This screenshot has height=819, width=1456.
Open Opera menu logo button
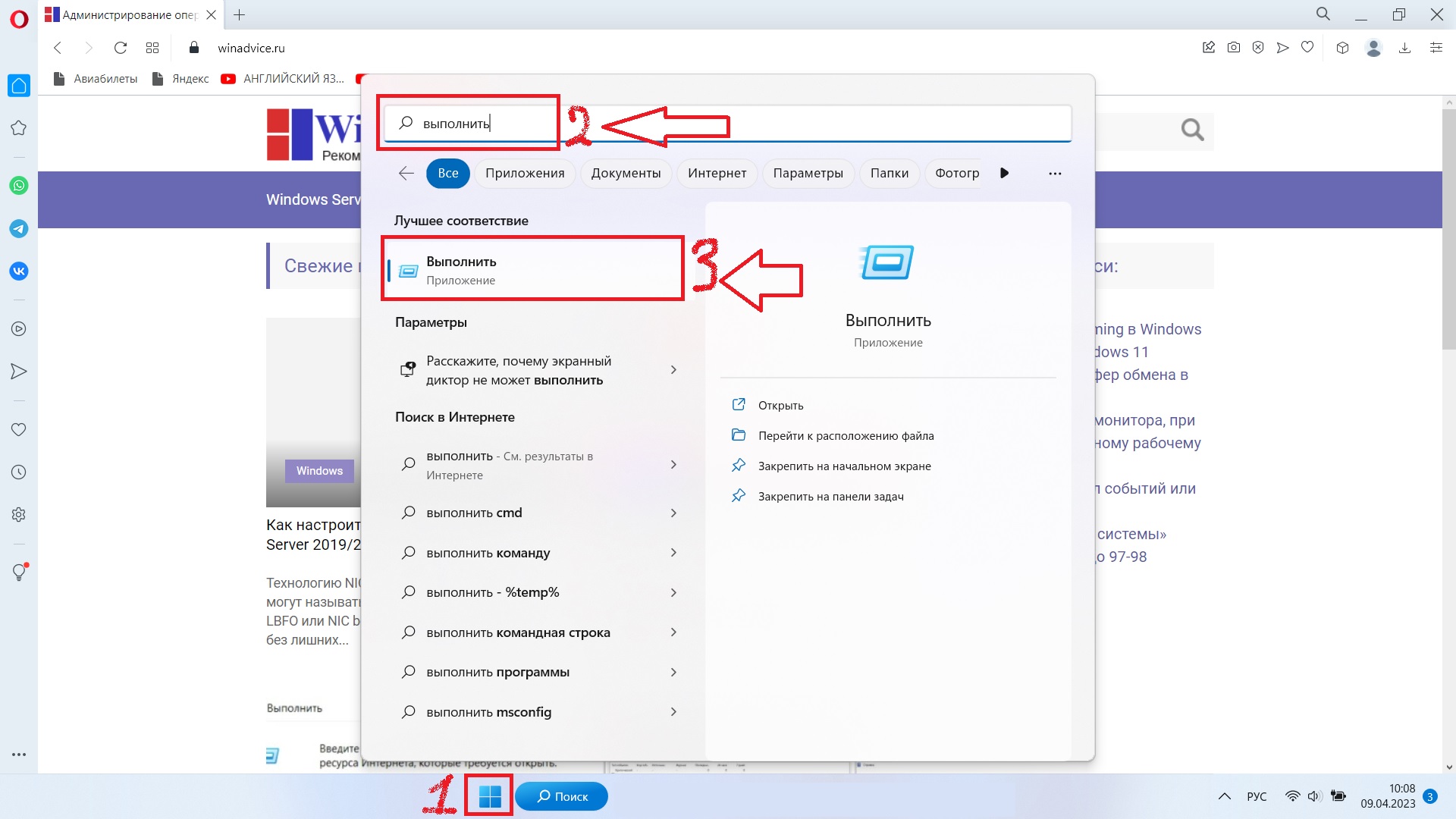coord(19,19)
